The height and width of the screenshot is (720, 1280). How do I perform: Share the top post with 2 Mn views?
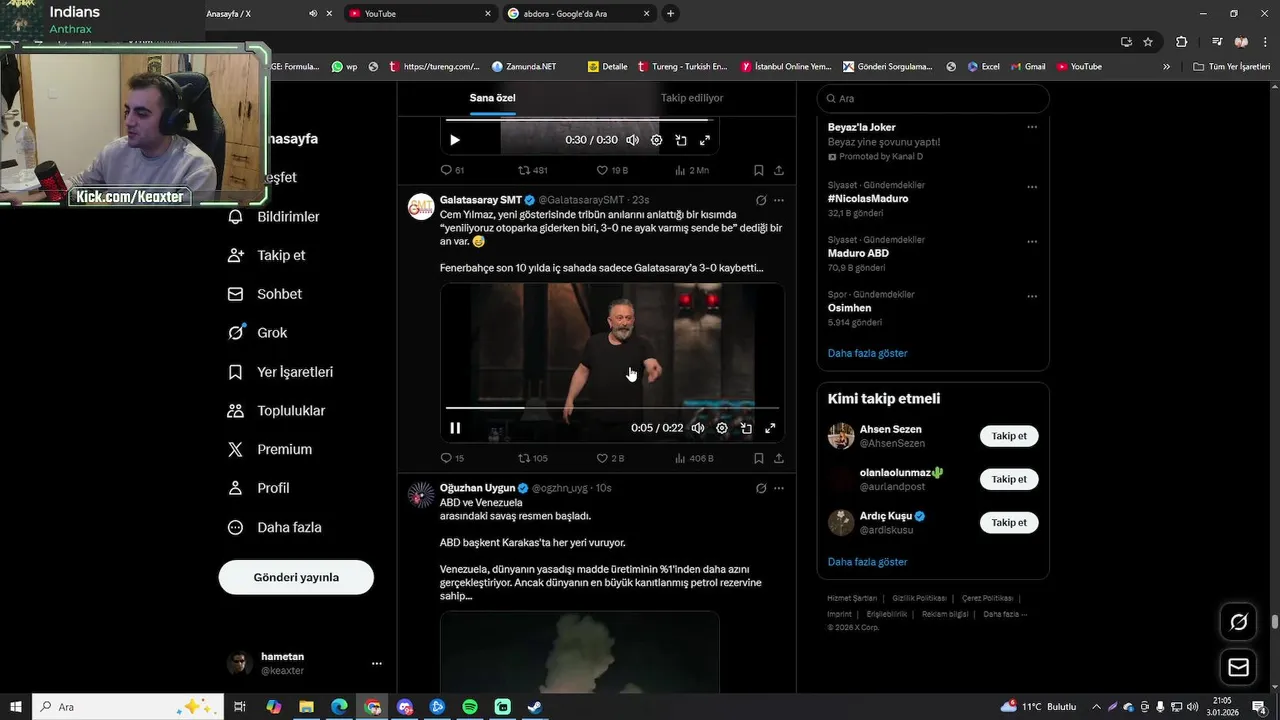point(778,170)
